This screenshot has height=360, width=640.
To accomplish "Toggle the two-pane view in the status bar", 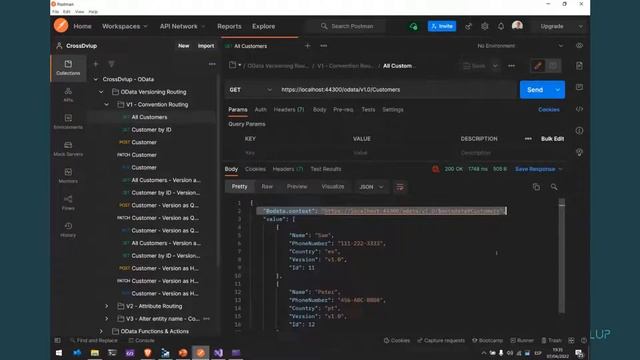I will 571,340.
